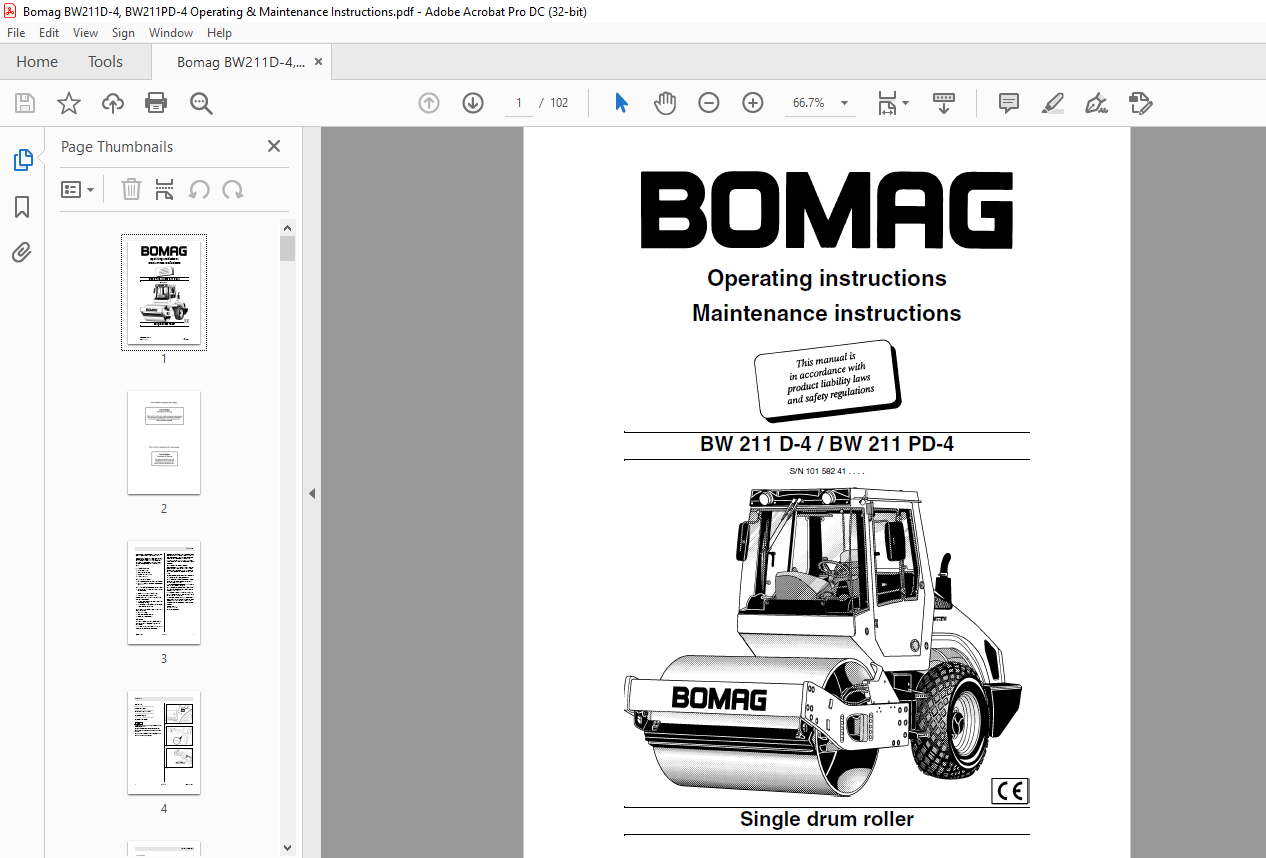This screenshot has height=858, width=1266.
Task: Click 'BW 211 D-4 / BW 211 PD-4' title
Action: click(x=827, y=444)
